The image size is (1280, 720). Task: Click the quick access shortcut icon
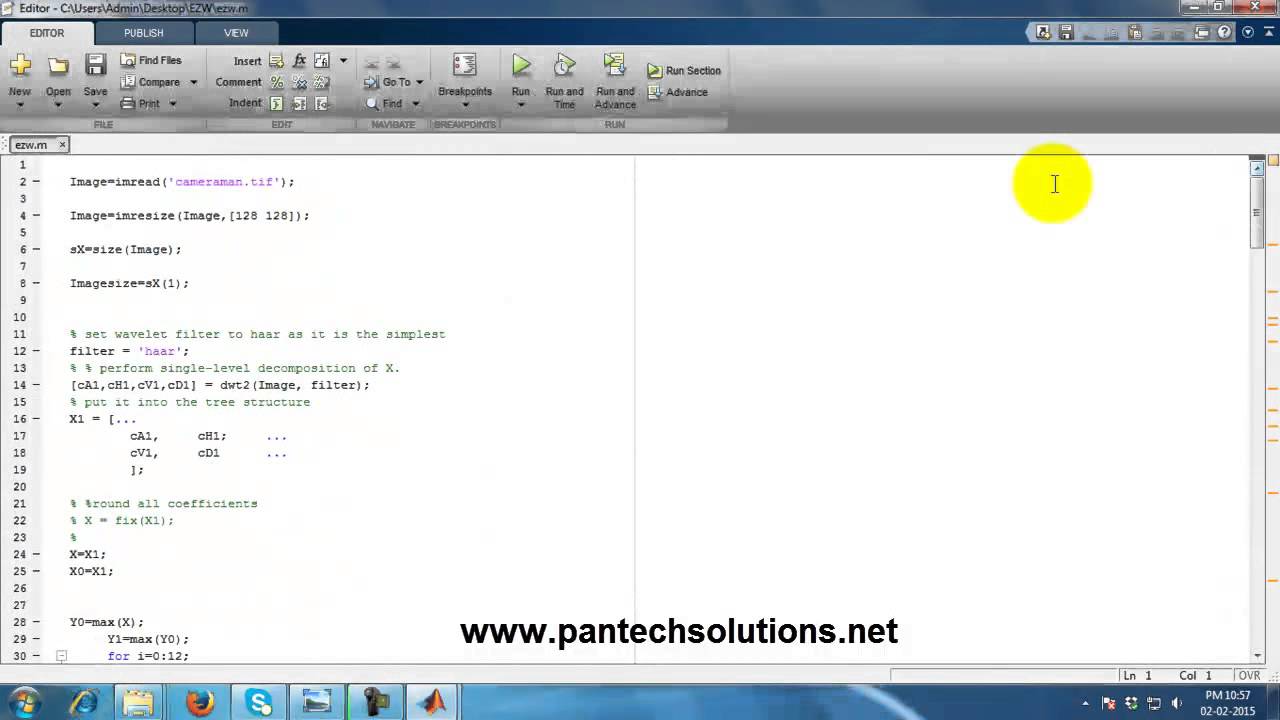click(x=1043, y=33)
